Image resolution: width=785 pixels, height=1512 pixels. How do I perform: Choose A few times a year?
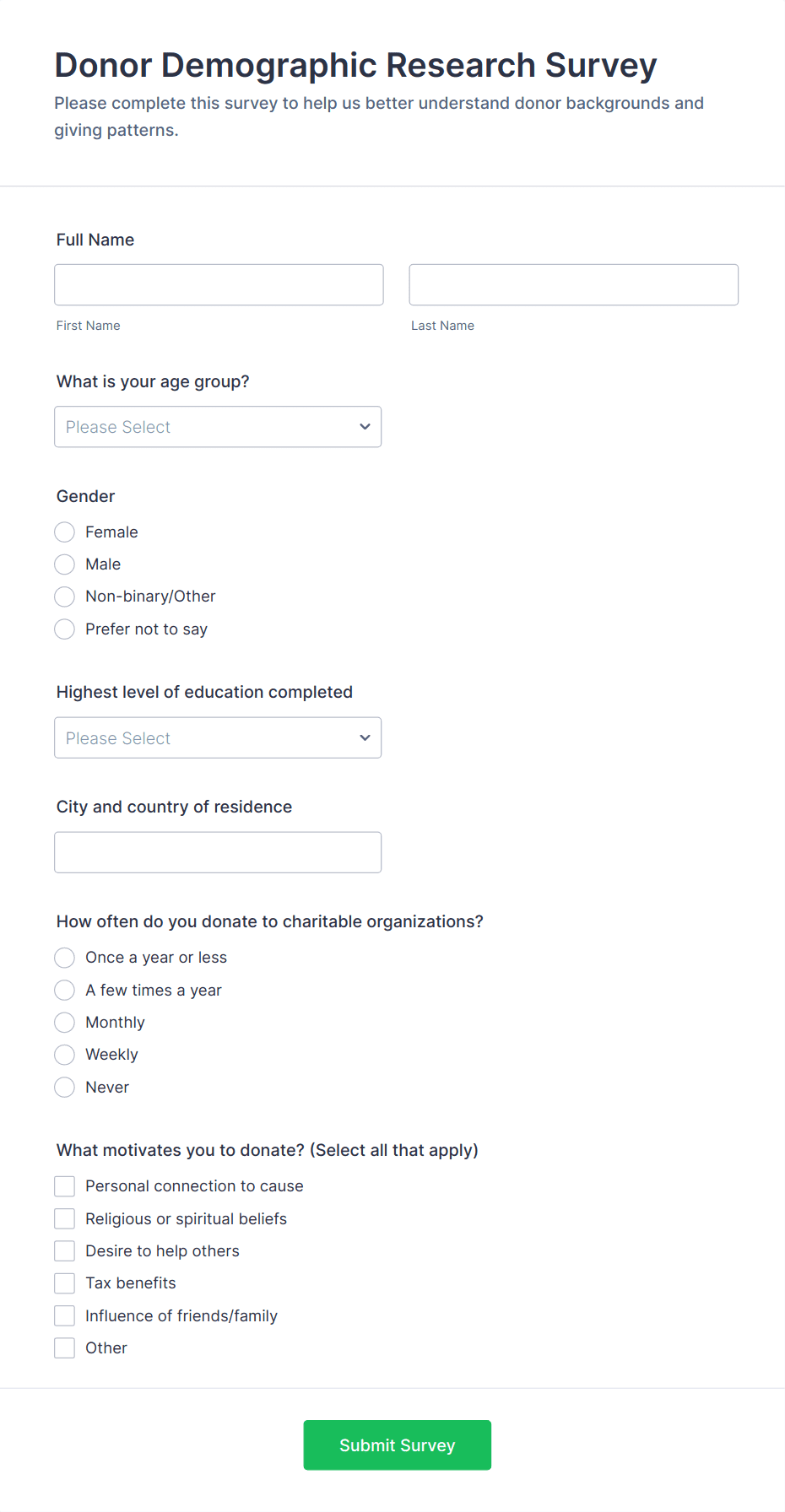(x=65, y=991)
